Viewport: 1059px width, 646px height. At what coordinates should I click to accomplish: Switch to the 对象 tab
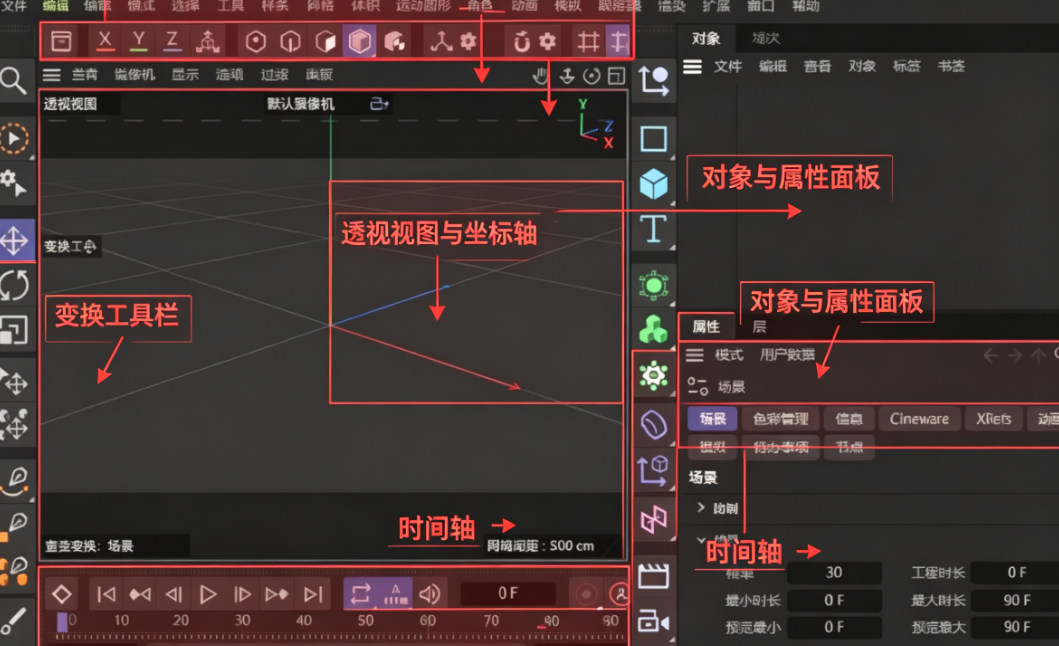[x=706, y=39]
